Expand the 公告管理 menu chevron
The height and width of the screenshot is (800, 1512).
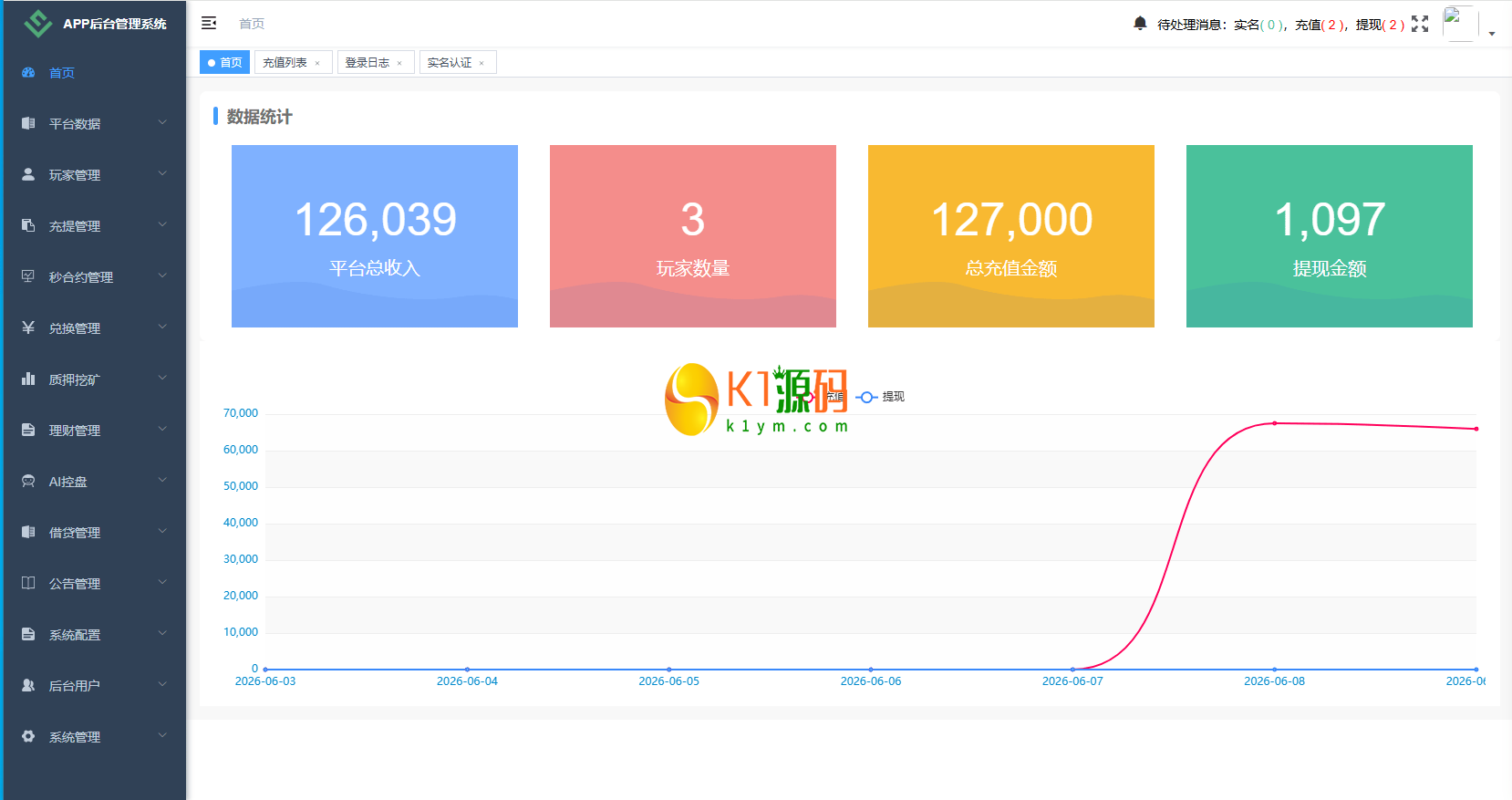(162, 582)
